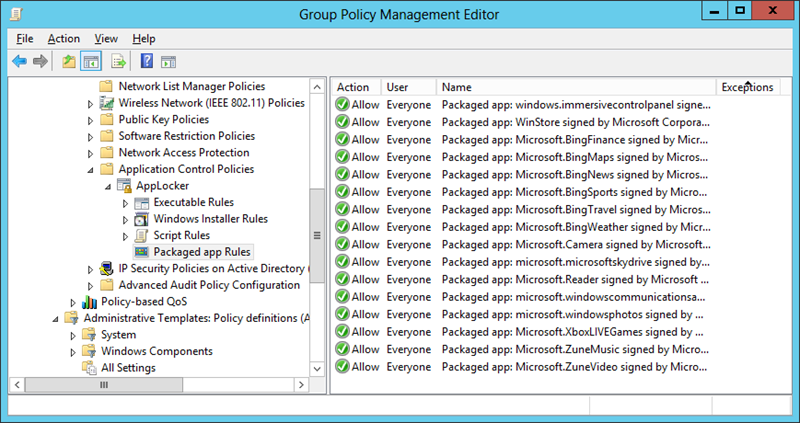
Task: Toggle Show/Hide Console Tree toolbar icon
Action: coord(90,61)
